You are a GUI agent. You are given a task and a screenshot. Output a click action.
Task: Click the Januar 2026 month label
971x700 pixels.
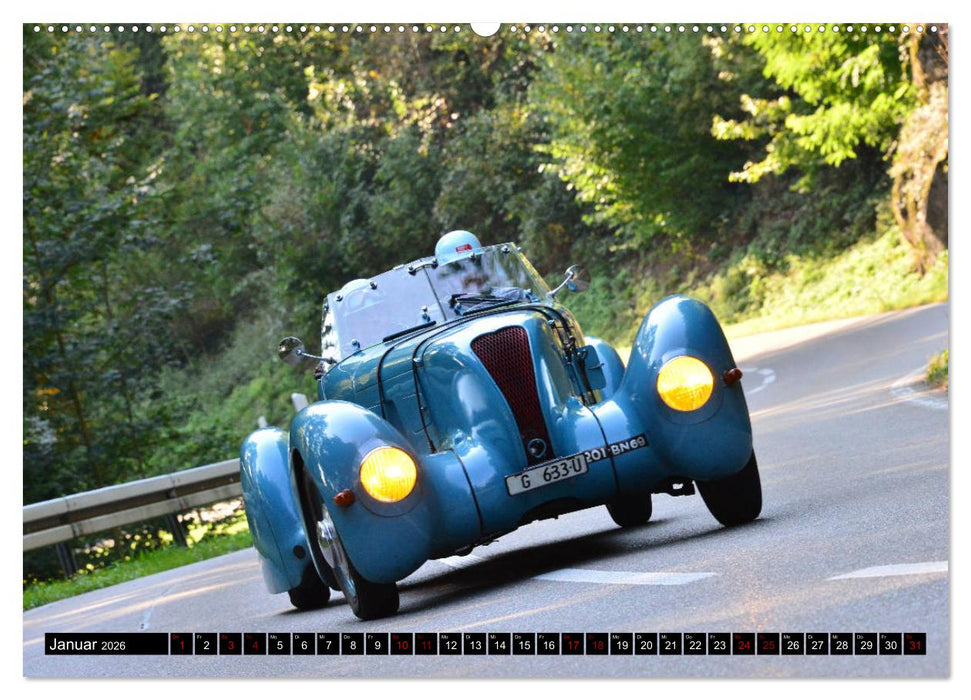click(88, 644)
